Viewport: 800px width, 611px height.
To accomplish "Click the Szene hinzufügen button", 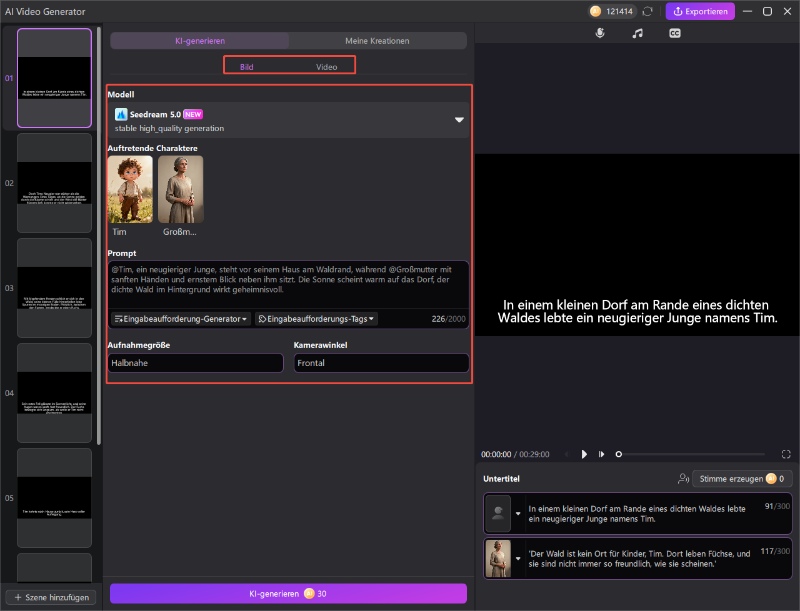I will pos(50,597).
